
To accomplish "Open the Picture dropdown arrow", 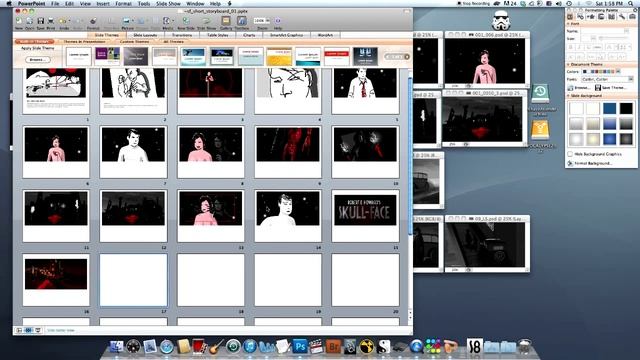I will pos(133,21).
